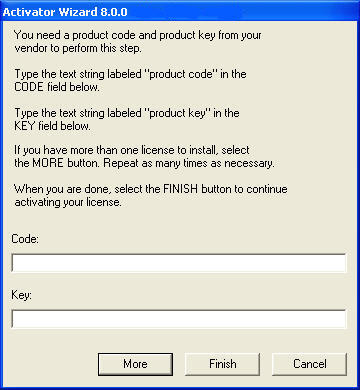Click inside the Code text field

179,263
